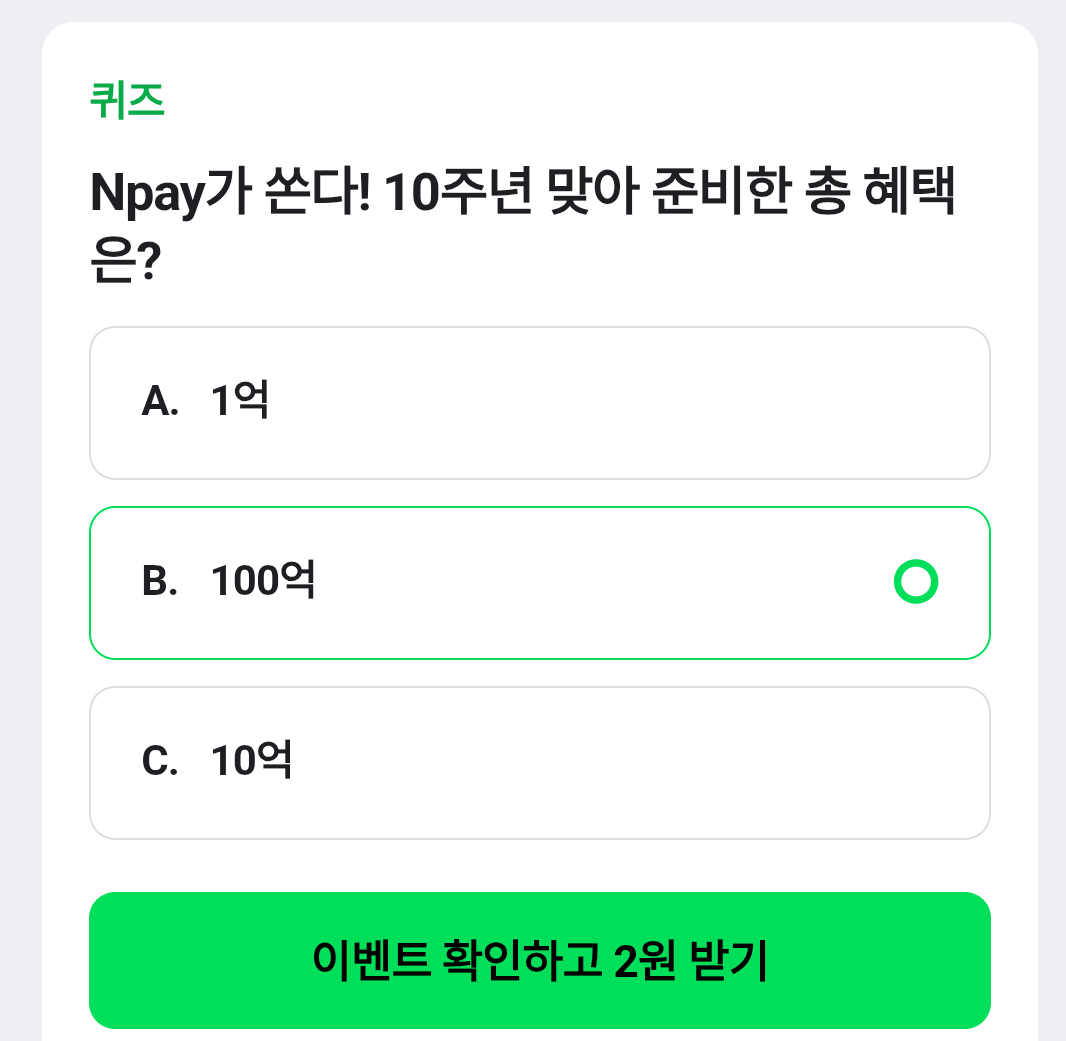Choose answer option B "100억"
The width and height of the screenshot is (1066, 1041).
coord(540,583)
